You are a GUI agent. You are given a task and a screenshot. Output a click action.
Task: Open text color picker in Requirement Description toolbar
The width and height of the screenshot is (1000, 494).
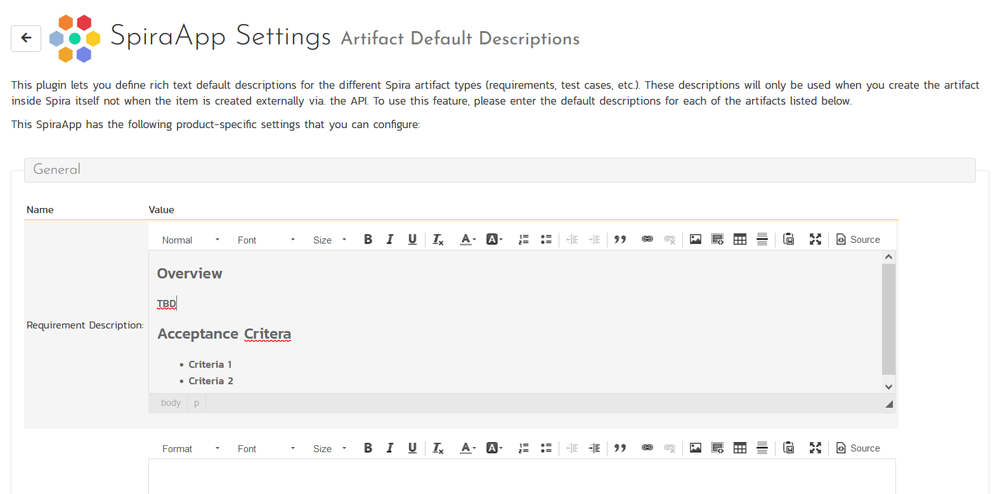(x=467, y=240)
